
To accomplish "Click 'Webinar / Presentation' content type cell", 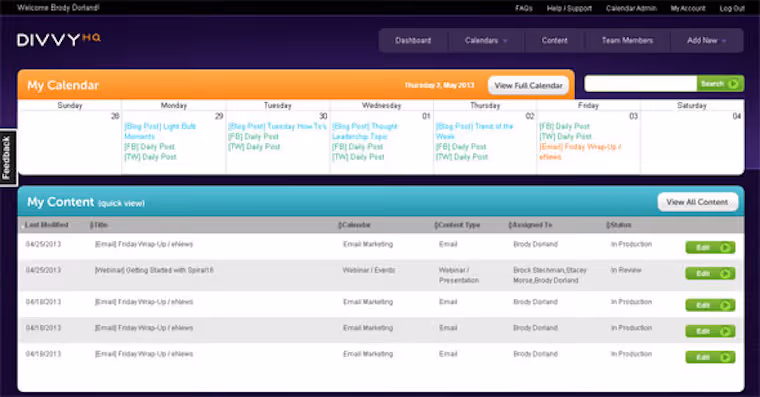I will coord(459,275).
